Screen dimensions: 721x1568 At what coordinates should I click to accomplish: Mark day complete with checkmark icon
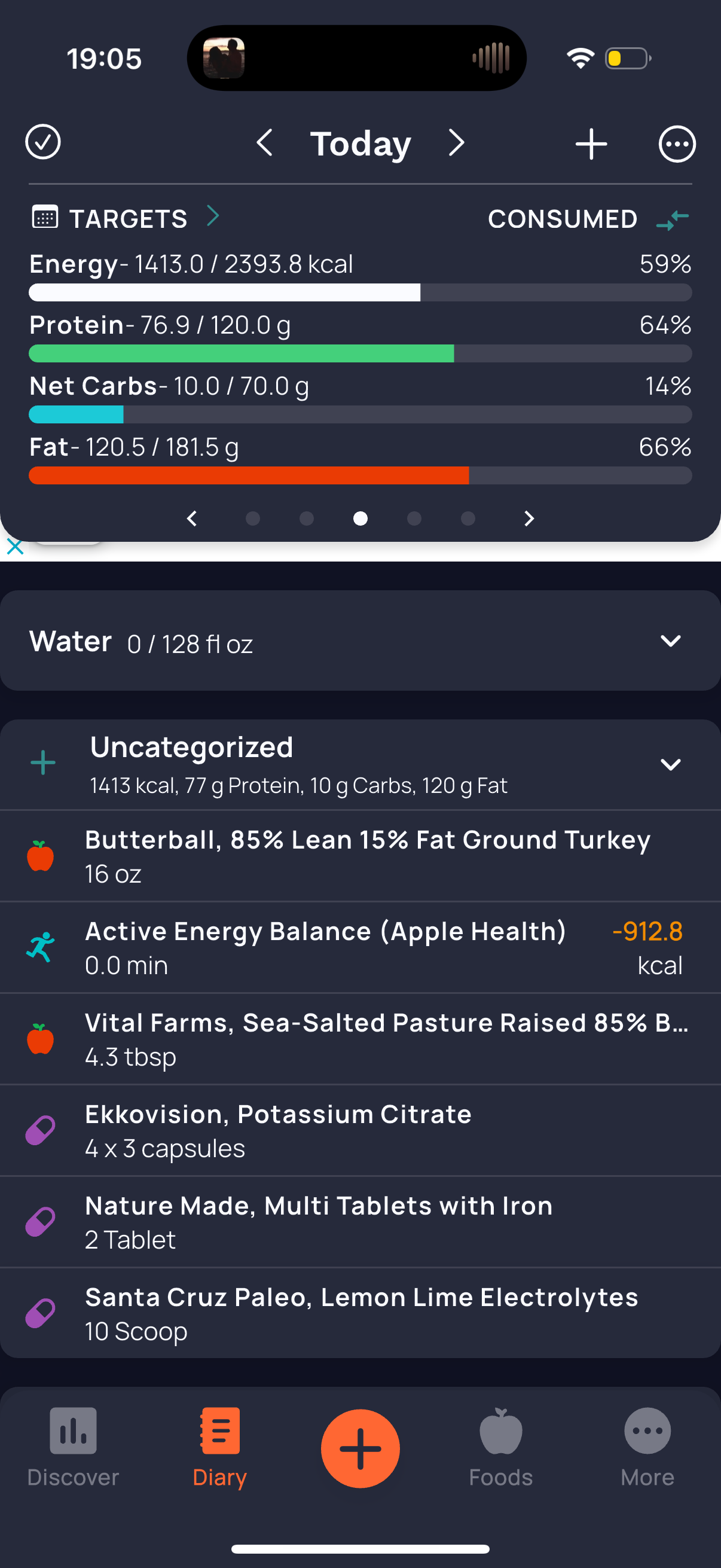[x=42, y=142]
